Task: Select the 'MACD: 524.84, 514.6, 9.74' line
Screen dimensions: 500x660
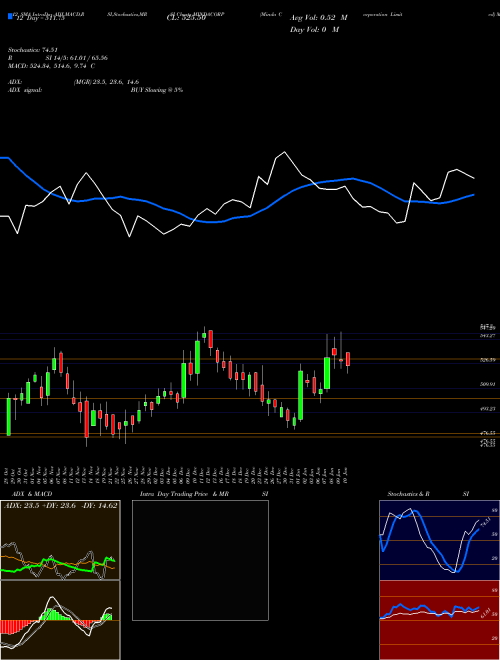Action: tap(48, 66)
